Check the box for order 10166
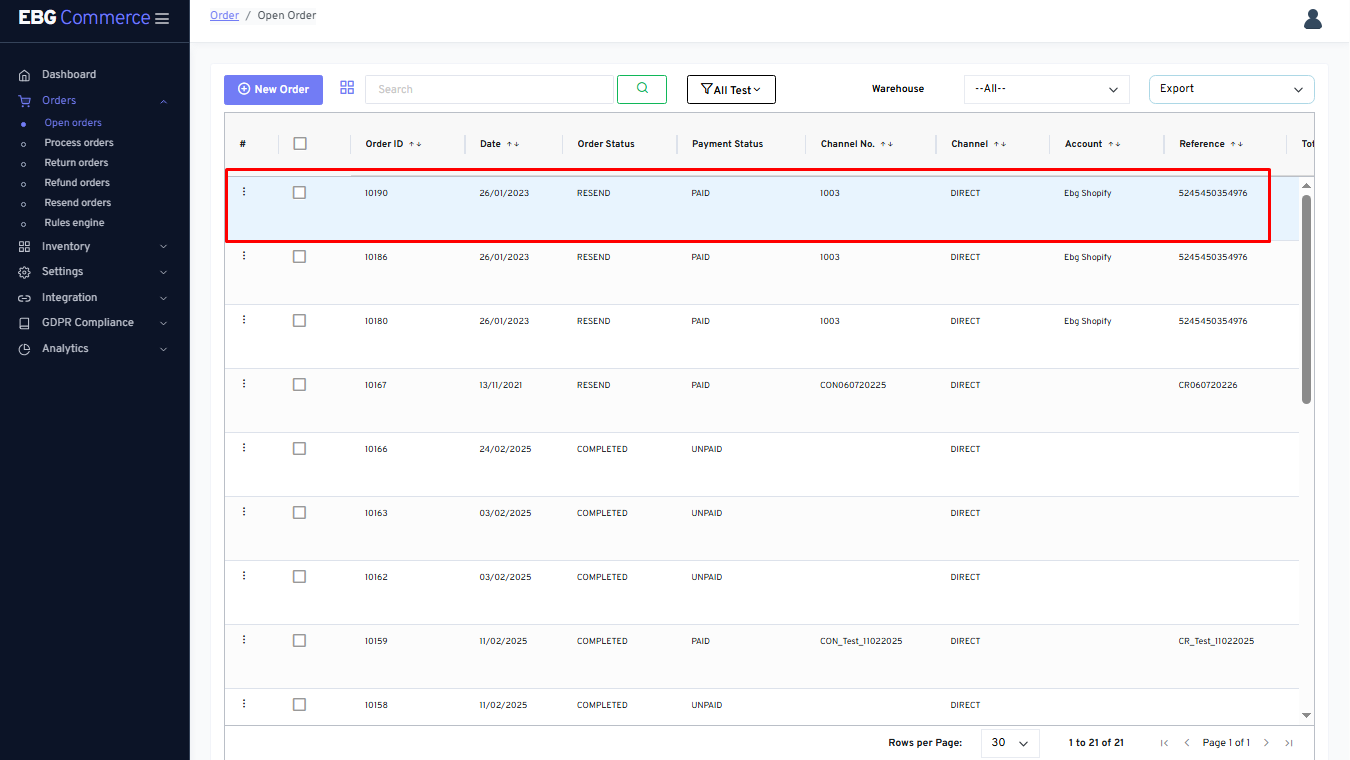 click(299, 449)
